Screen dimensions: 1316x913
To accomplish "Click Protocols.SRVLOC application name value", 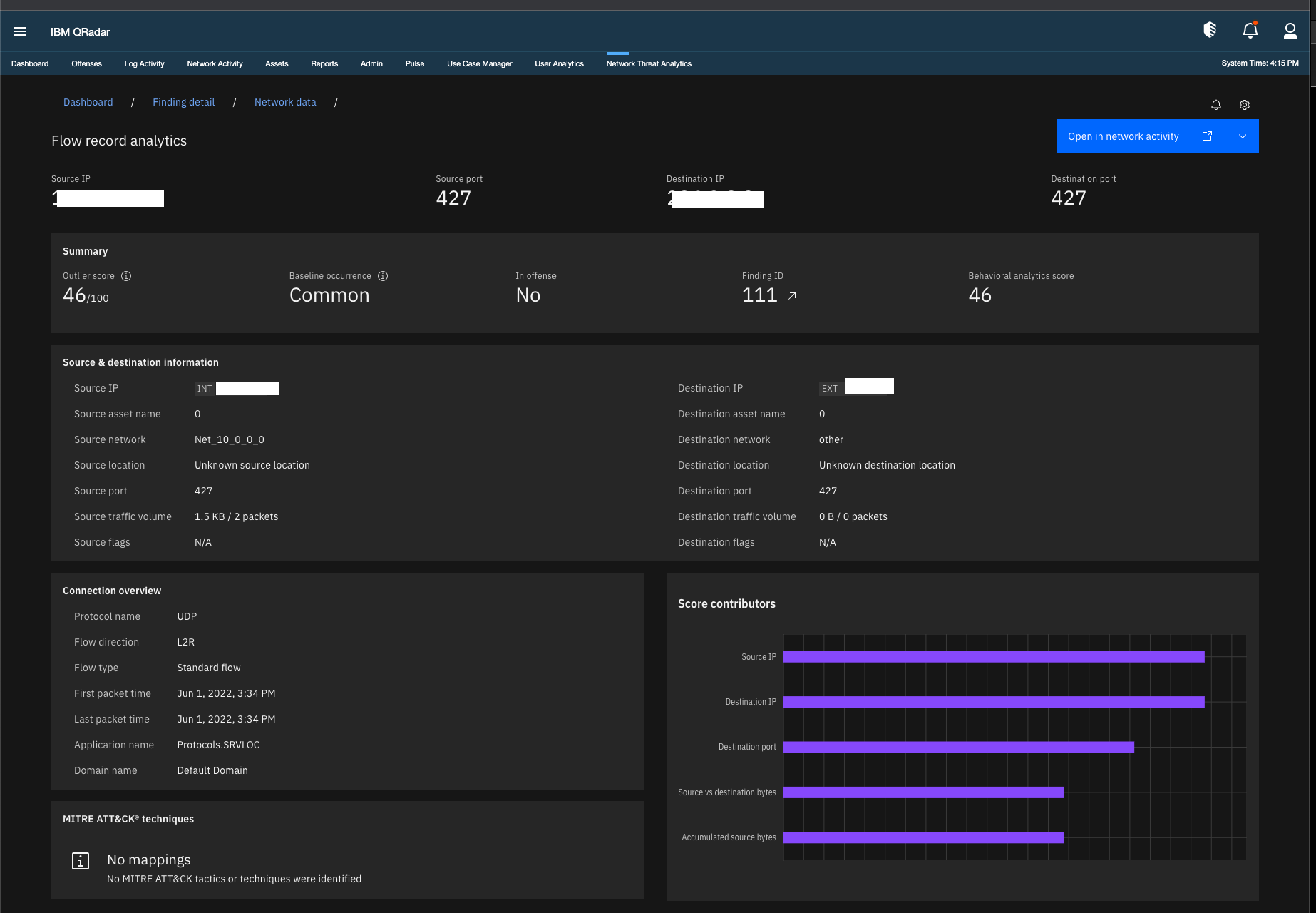I will coord(218,745).
